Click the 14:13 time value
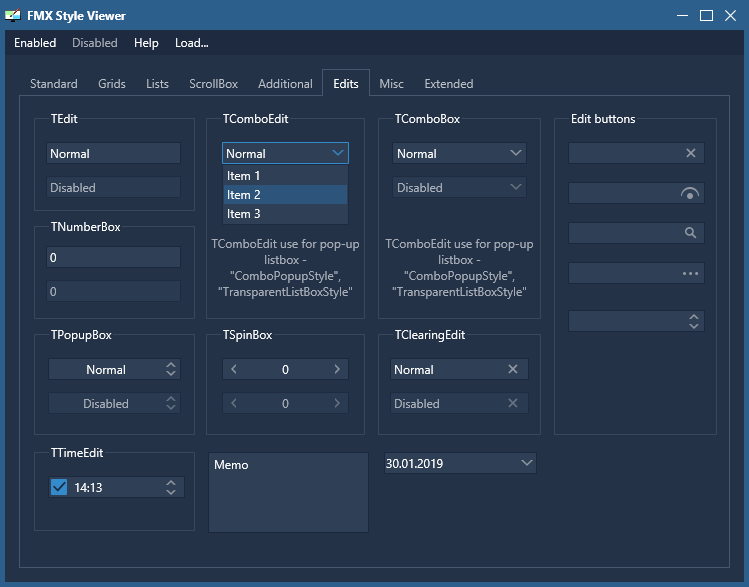This screenshot has height=587, width=749. [88, 488]
